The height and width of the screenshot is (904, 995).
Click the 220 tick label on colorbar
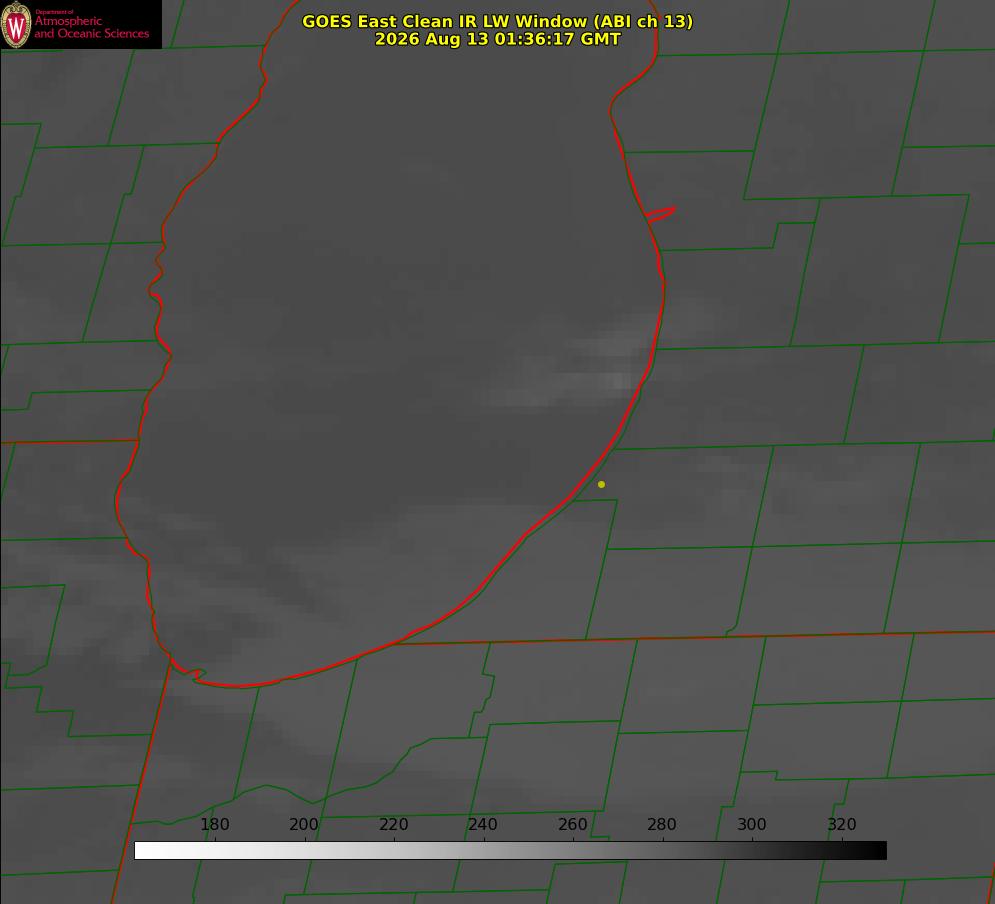(393, 824)
